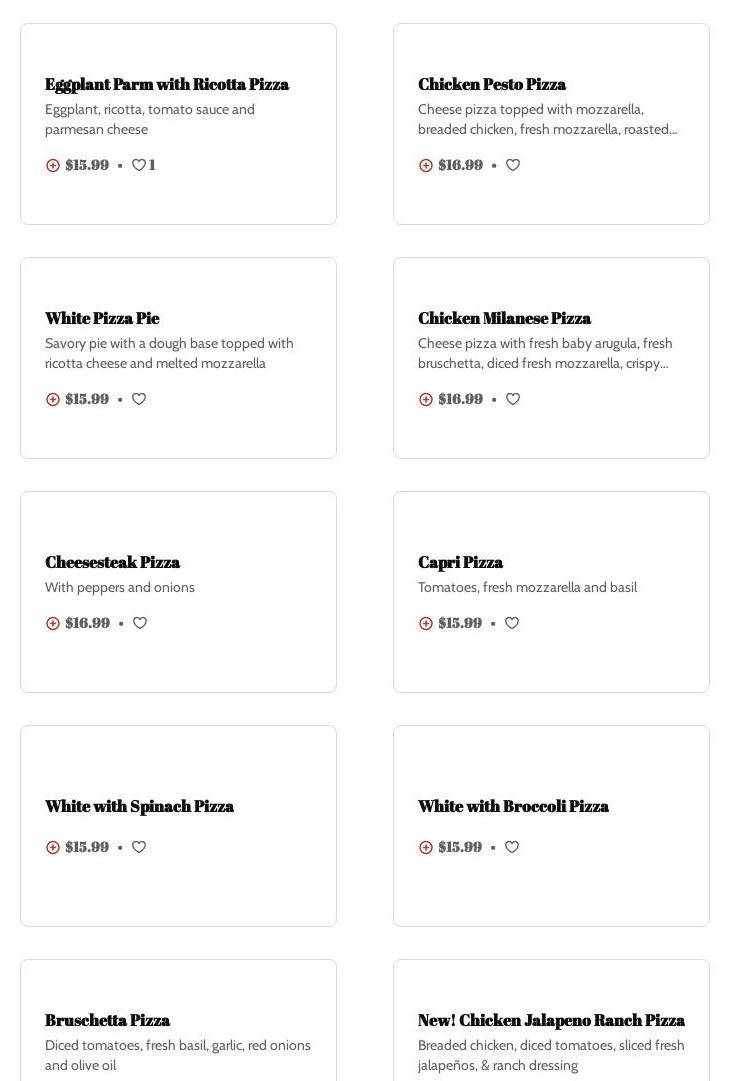Add Chicken Milanese Pizza using plus icon
The width and height of the screenshot is (750, 1081).
426,399
